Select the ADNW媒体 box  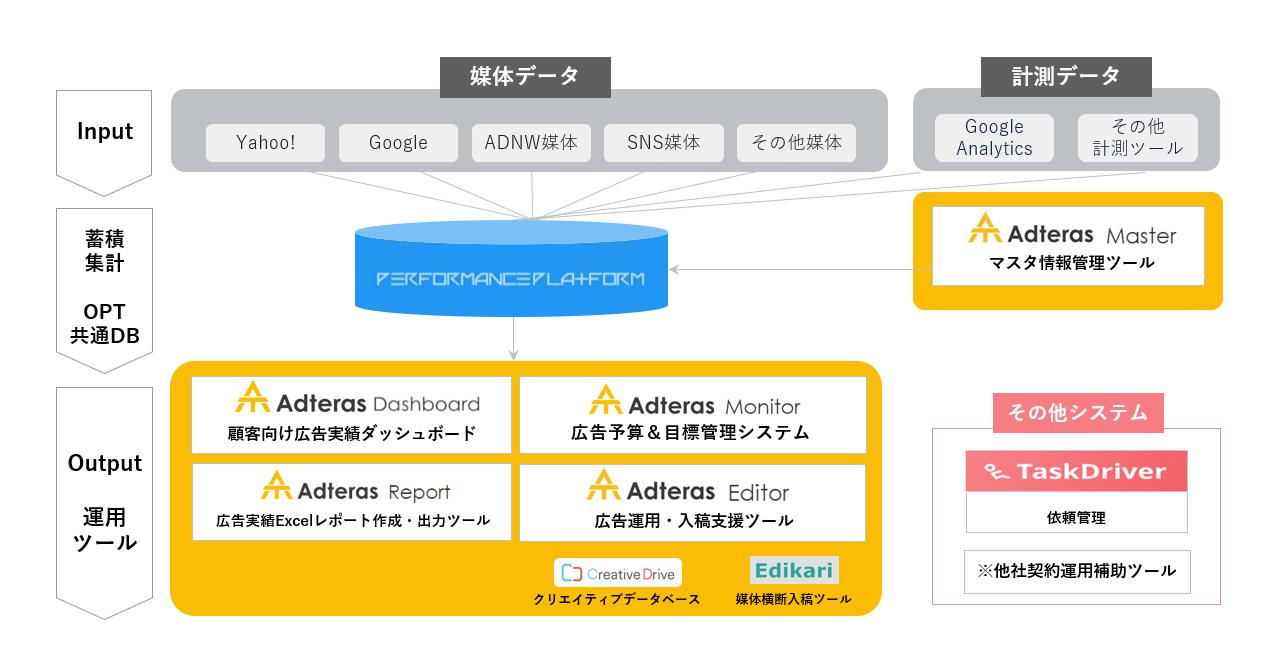531,142
